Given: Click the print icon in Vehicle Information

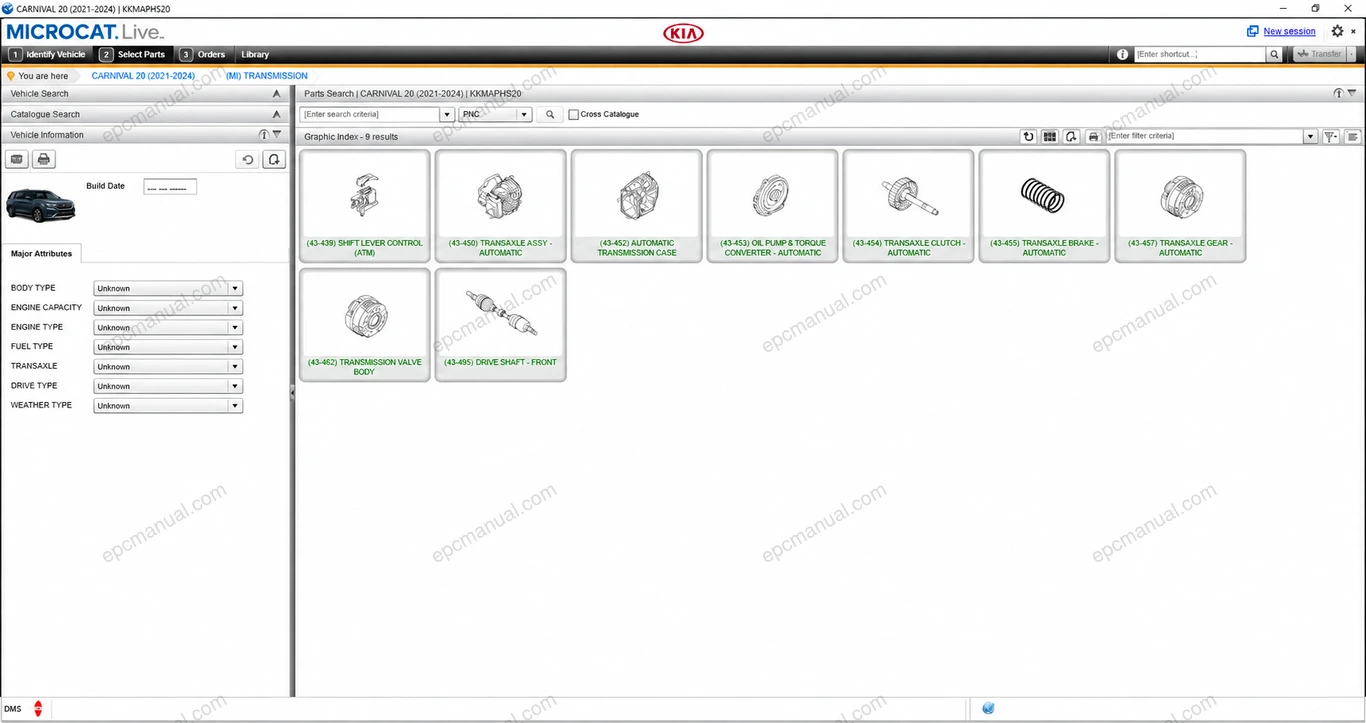Looking at the screenshot, I should (43, 159).
